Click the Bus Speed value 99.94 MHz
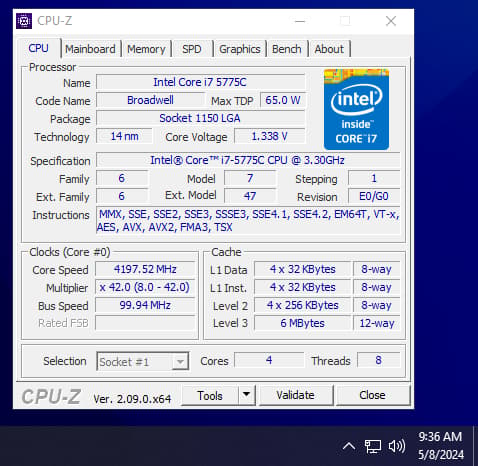Image resolution: width=478 pixels, height=466 pixels. [x=145, y=305]
